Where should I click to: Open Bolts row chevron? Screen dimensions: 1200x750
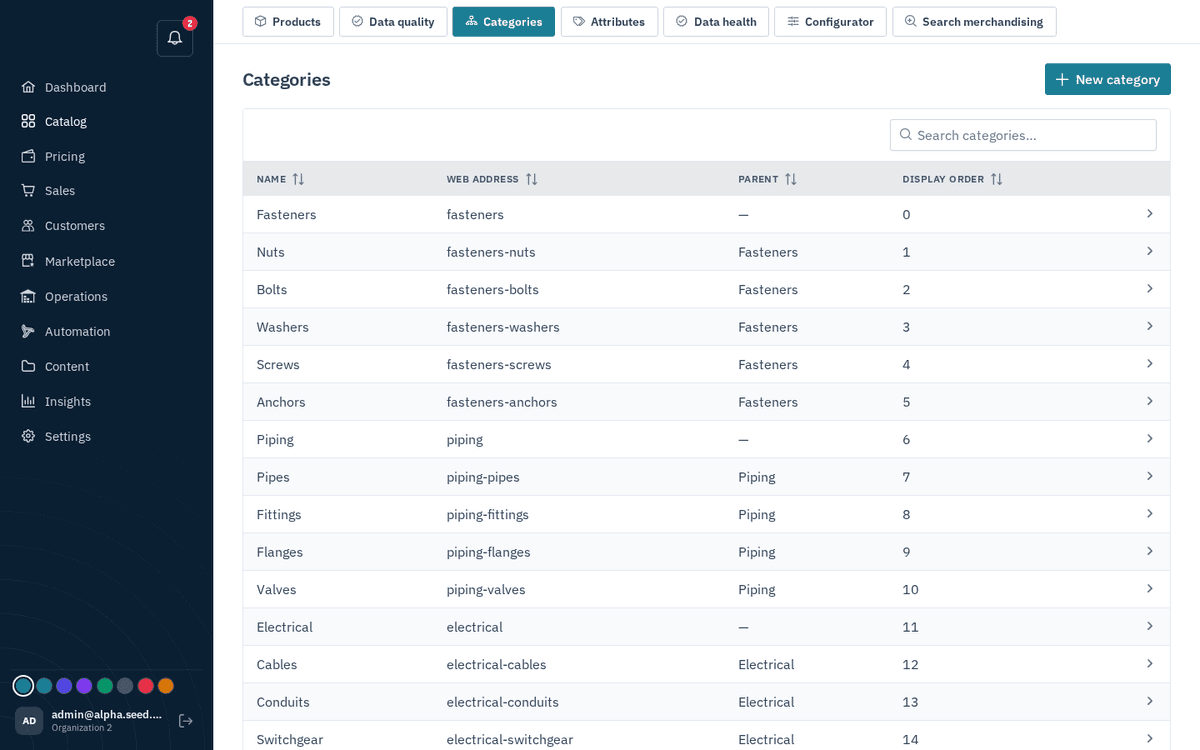1150,289
